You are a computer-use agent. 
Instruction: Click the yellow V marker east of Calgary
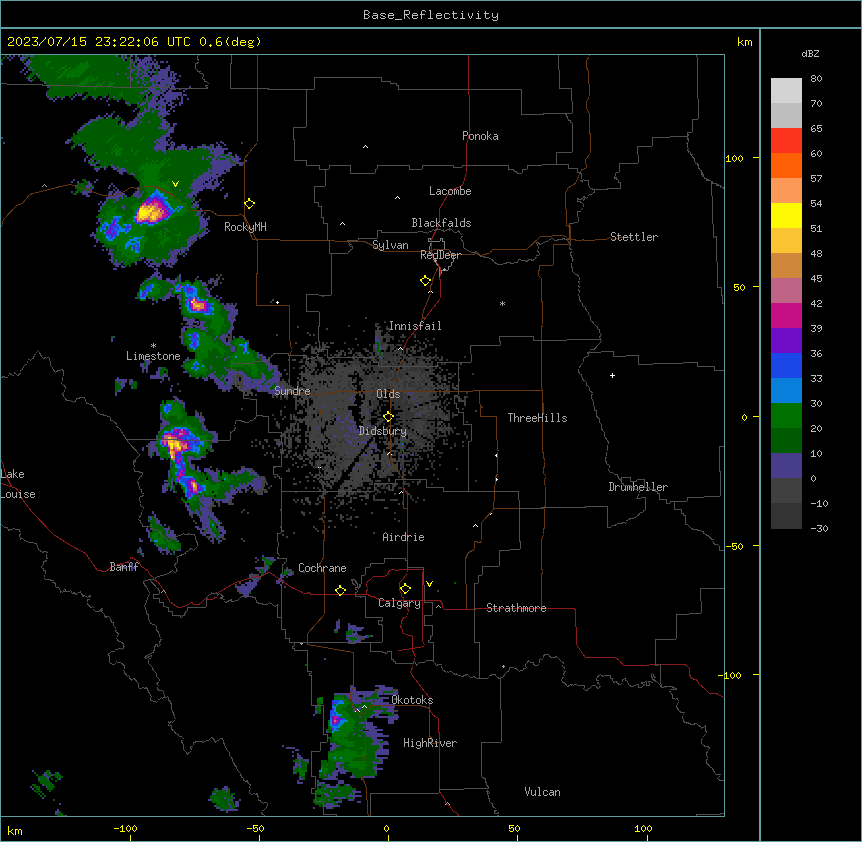tap(429, 584)
